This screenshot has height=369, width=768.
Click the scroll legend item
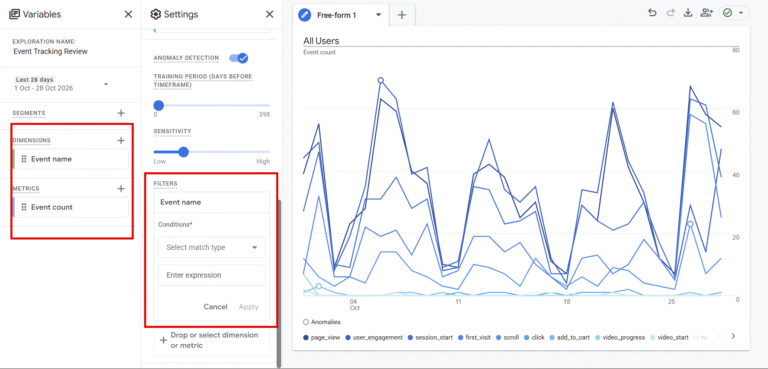[x=506, y=337]
